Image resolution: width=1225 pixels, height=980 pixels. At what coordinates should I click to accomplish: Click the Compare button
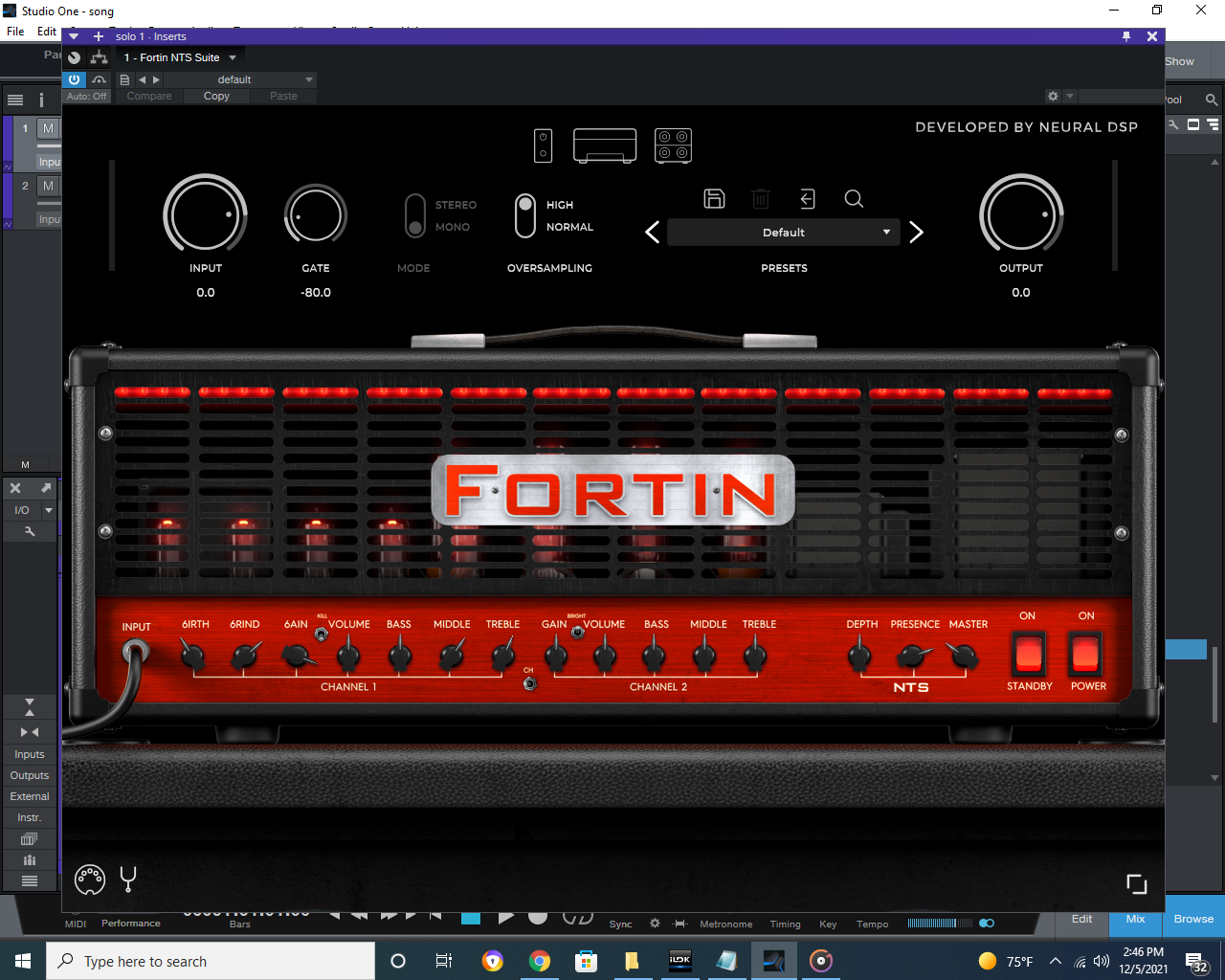[x=149, y=96]
